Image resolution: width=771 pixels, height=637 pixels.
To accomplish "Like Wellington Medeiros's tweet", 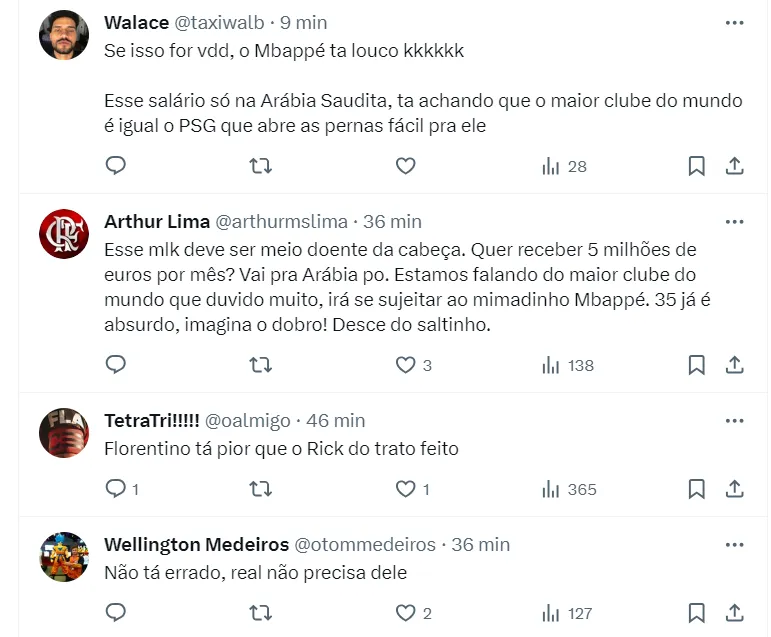I will pyautogui.click(x=405, y=613).
